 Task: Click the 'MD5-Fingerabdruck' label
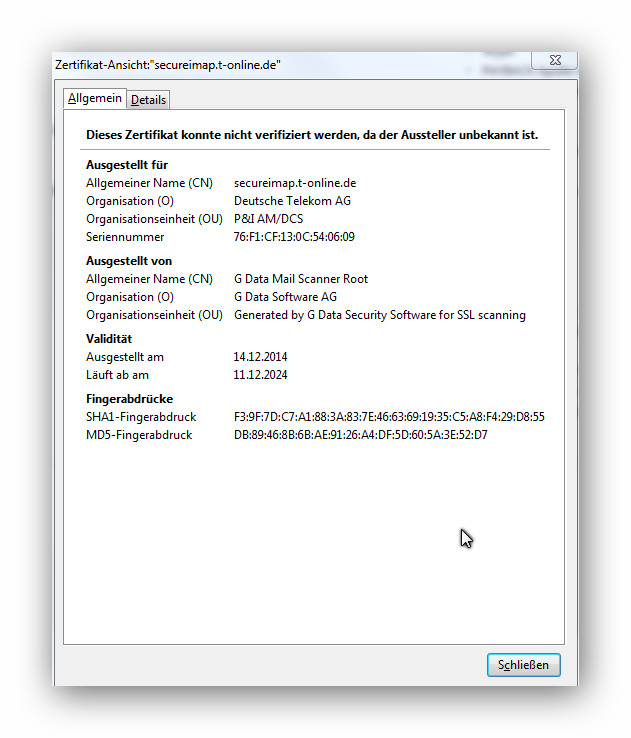coord(139,435)
